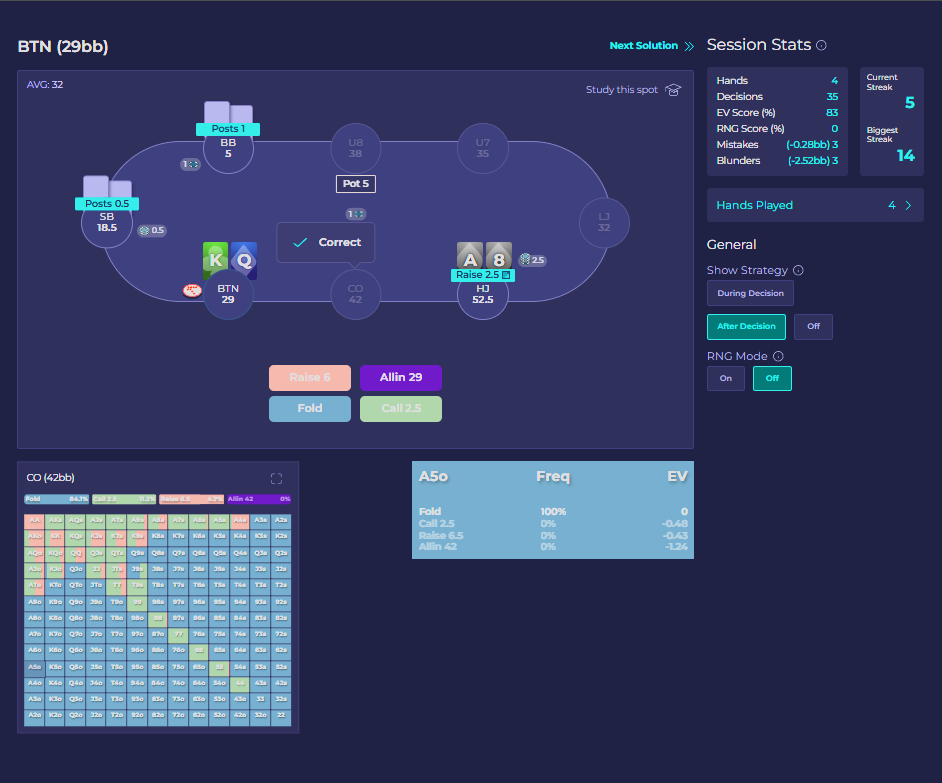Click the Biggest Streak value 14

906,156
